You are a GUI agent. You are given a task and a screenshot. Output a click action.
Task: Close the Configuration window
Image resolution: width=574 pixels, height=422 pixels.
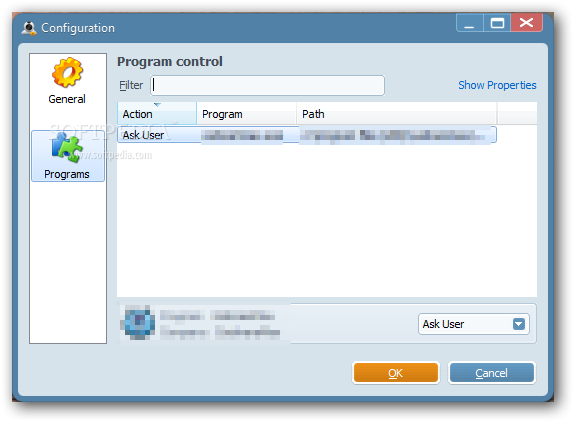(x=526, y=23)
